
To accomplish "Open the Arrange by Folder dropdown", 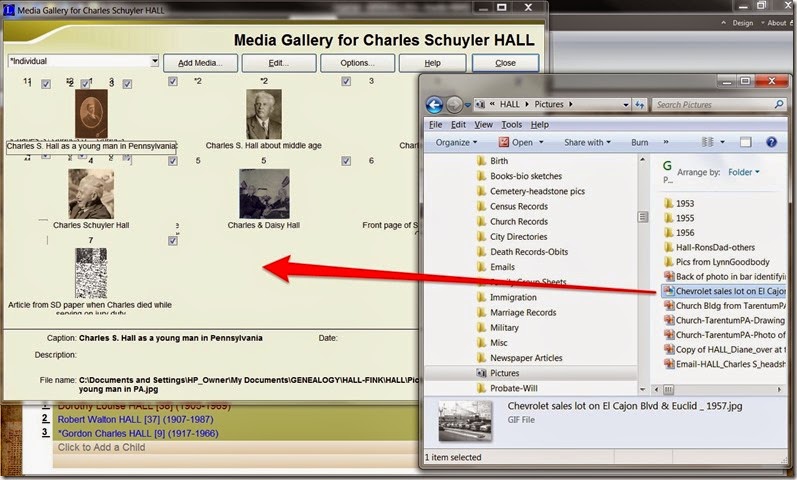I will click(744, 172).
